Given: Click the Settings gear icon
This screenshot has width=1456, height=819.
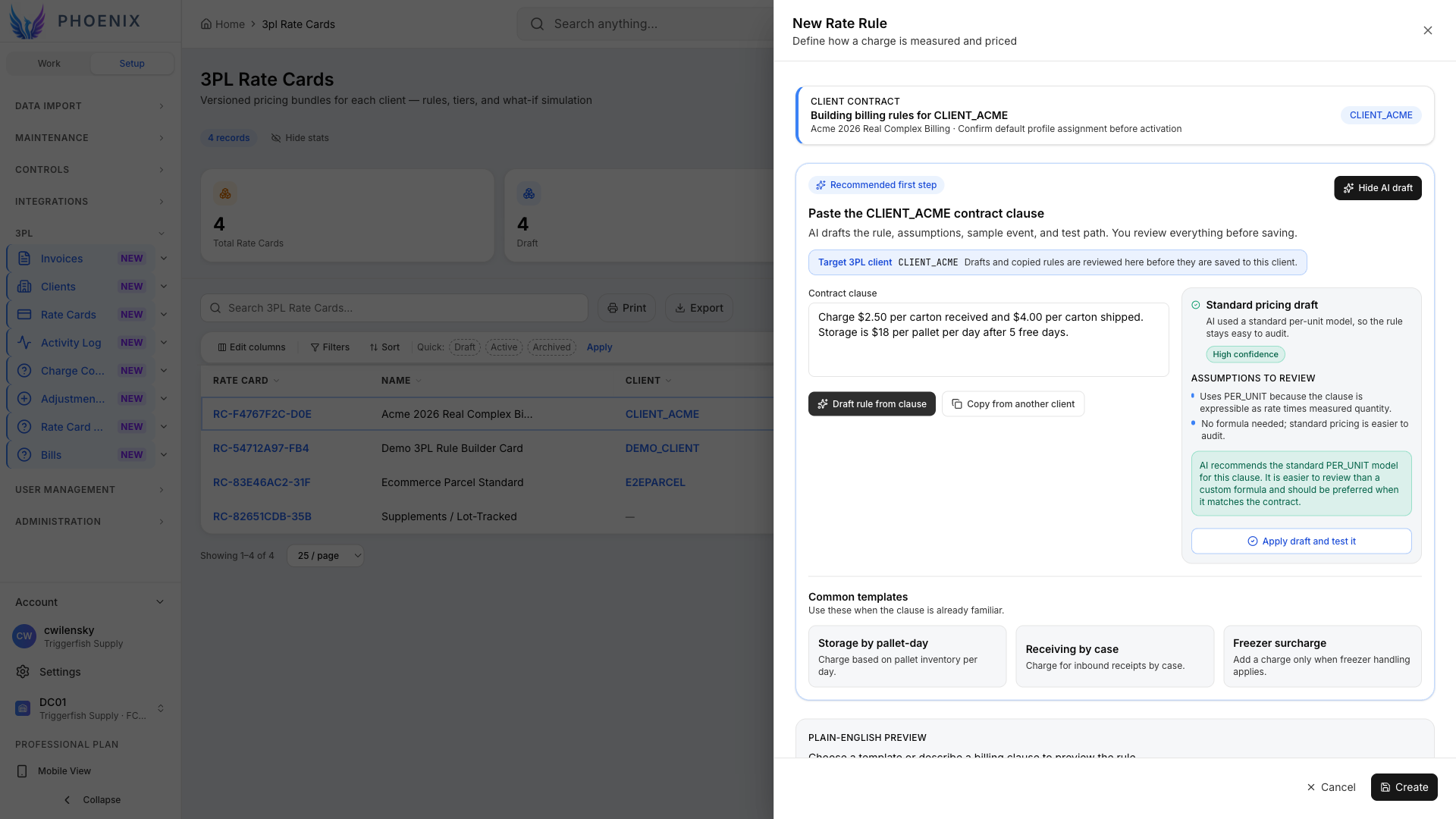Looking at the screenshot, I should click(23, 672).
